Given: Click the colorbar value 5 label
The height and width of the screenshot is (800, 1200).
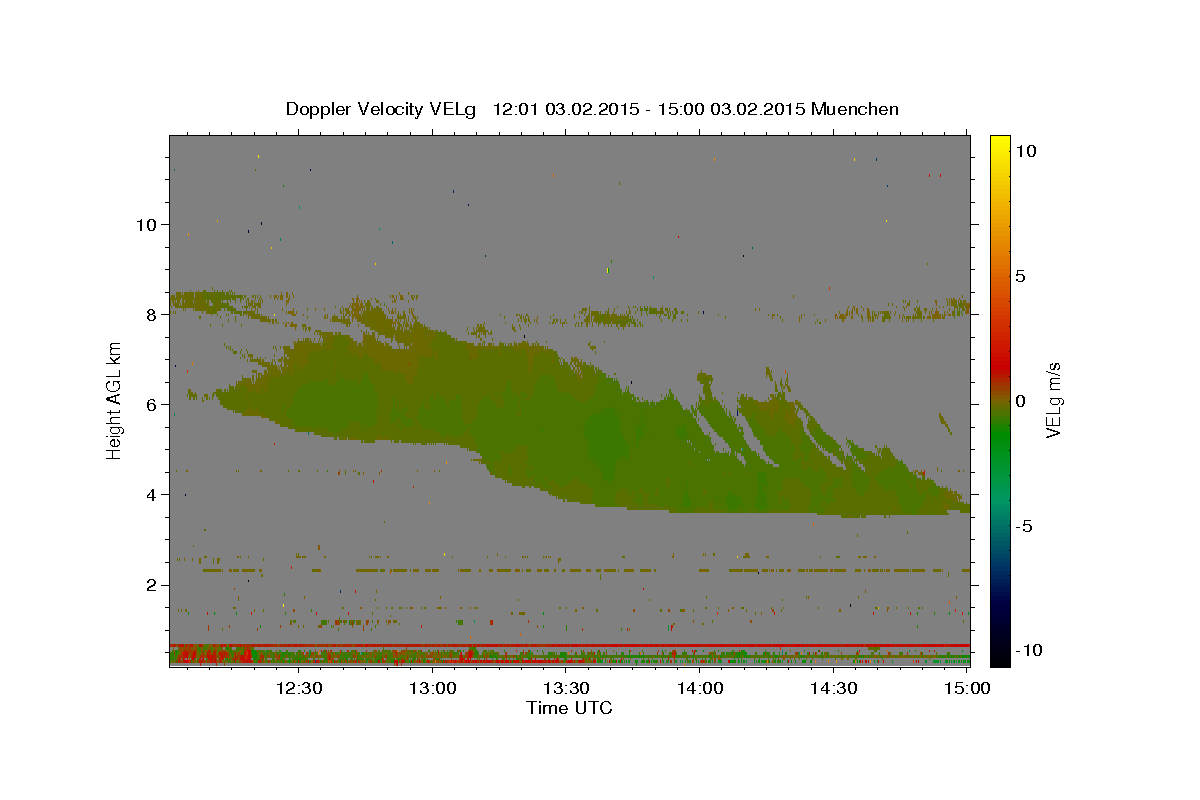Looking at the screenshot, I should pos(1020,276).
